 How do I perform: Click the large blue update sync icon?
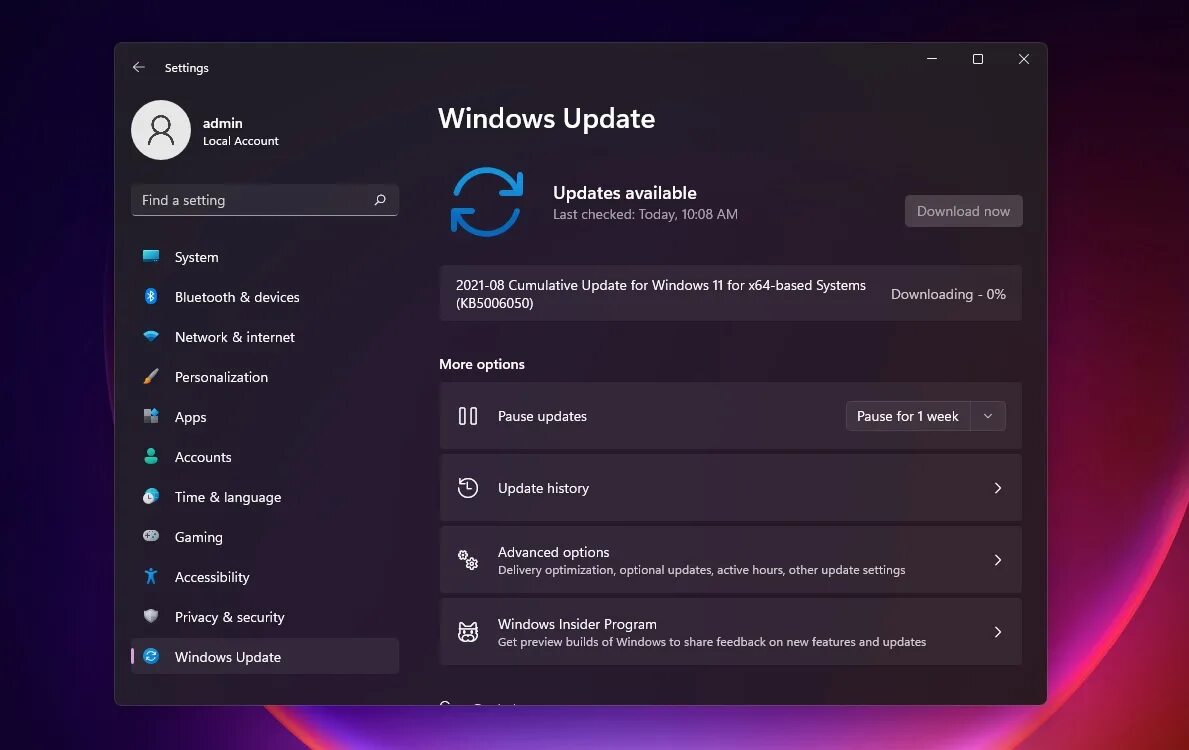click(x=486, y=202)
